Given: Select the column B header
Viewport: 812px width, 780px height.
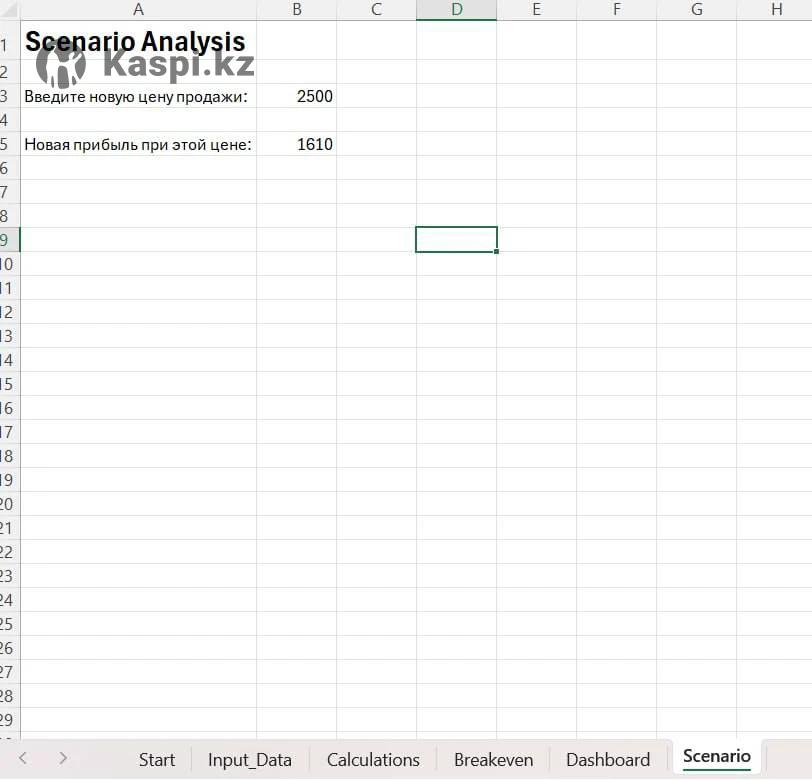Looking at the screenshot, I should [297, 10].
